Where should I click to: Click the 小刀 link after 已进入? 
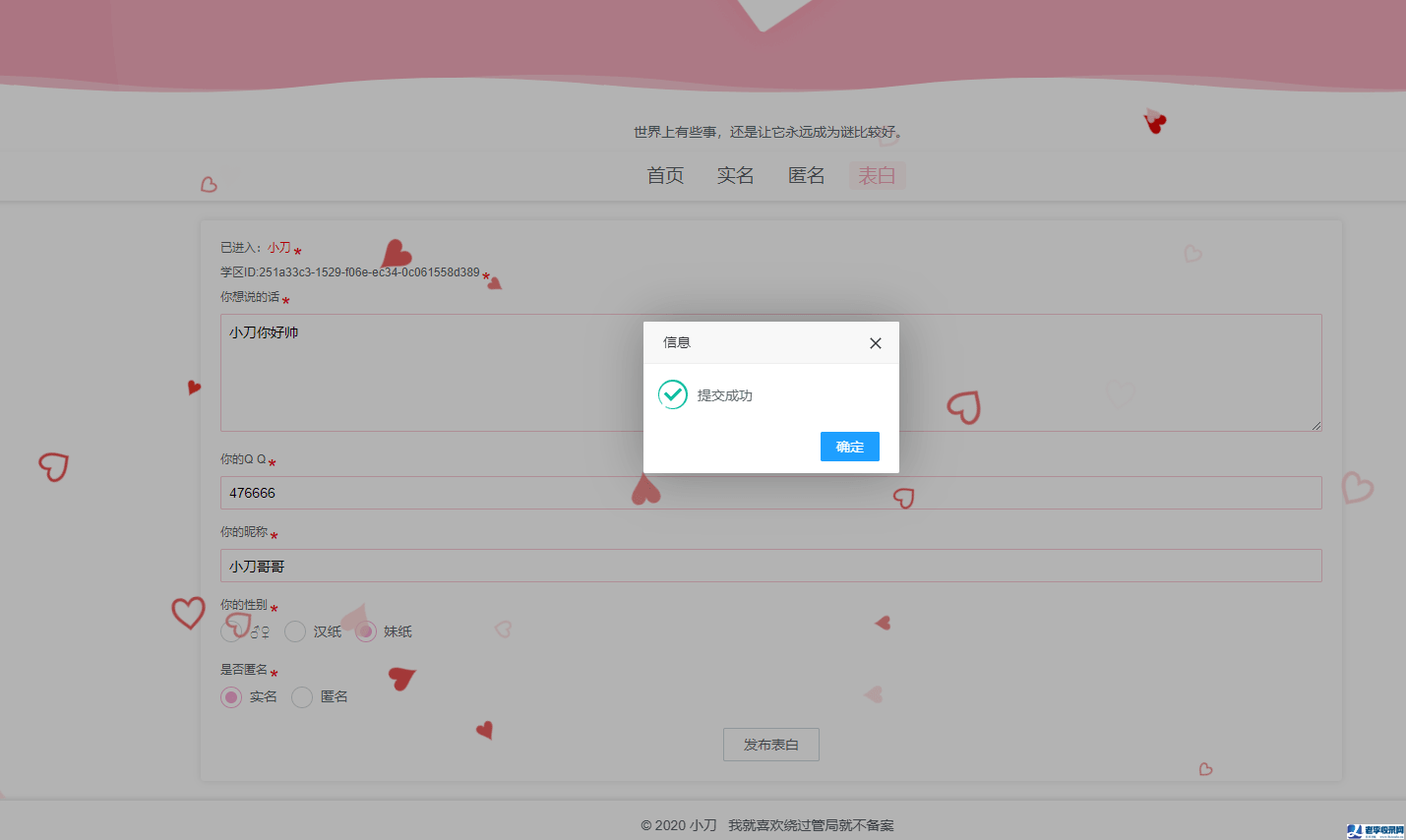pos(277,247)
